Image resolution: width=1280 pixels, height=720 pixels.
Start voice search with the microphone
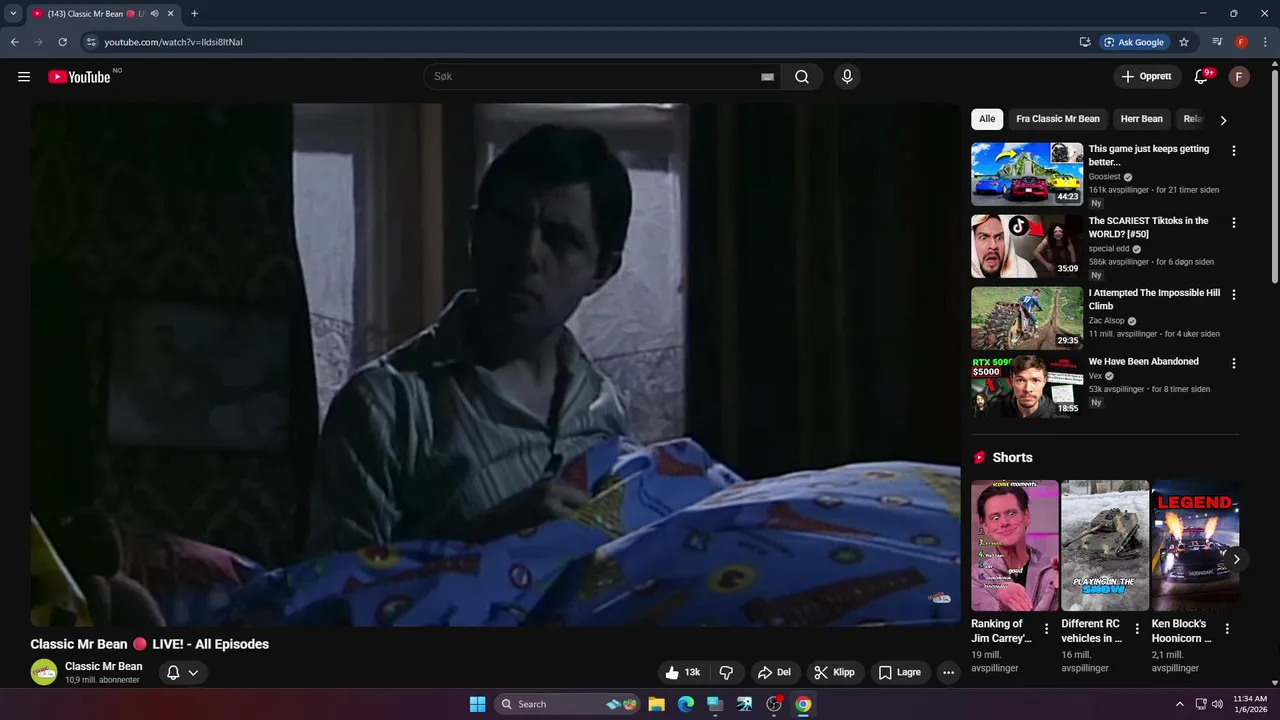[847, 77]
